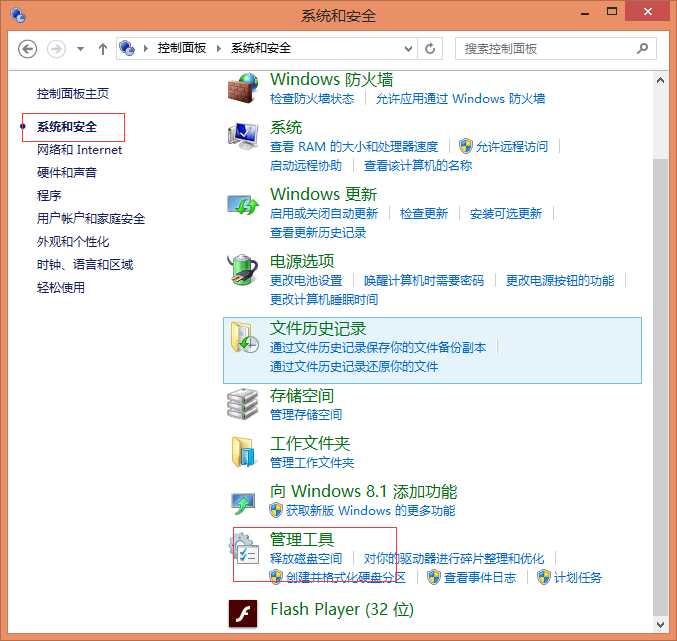Viewport: 677px width, 641px height.
Task: Go forward with the forward arrow button
Action: tap(56, 49)
